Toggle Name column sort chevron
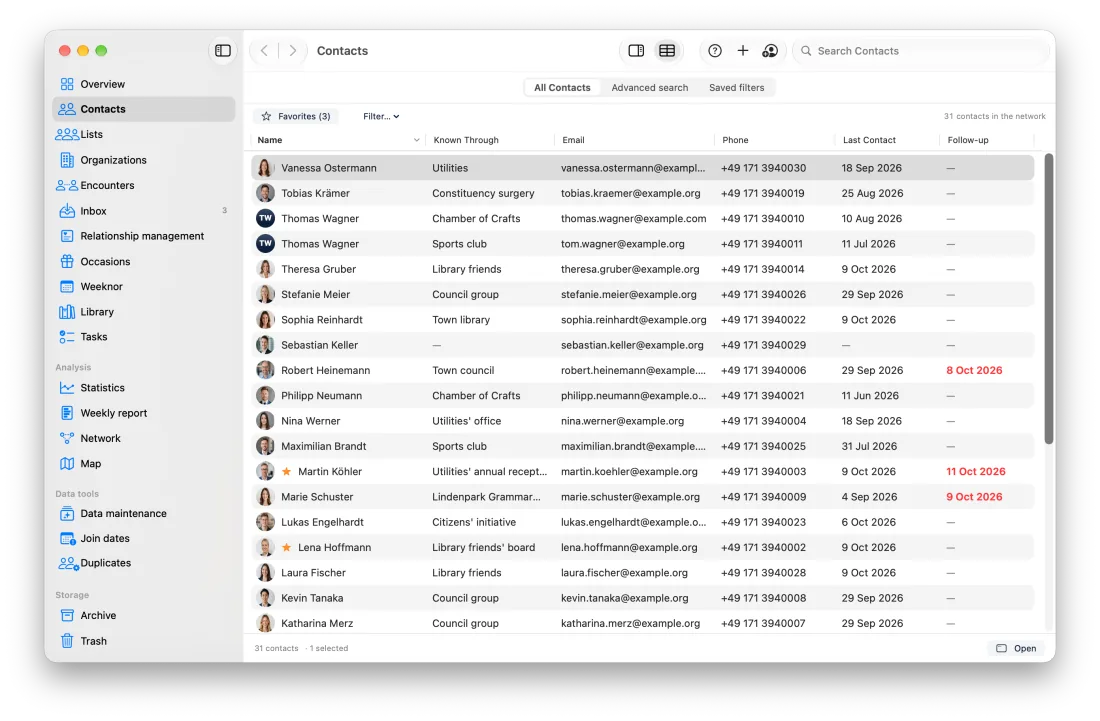The image size is (1100, 721). [417, 140]
